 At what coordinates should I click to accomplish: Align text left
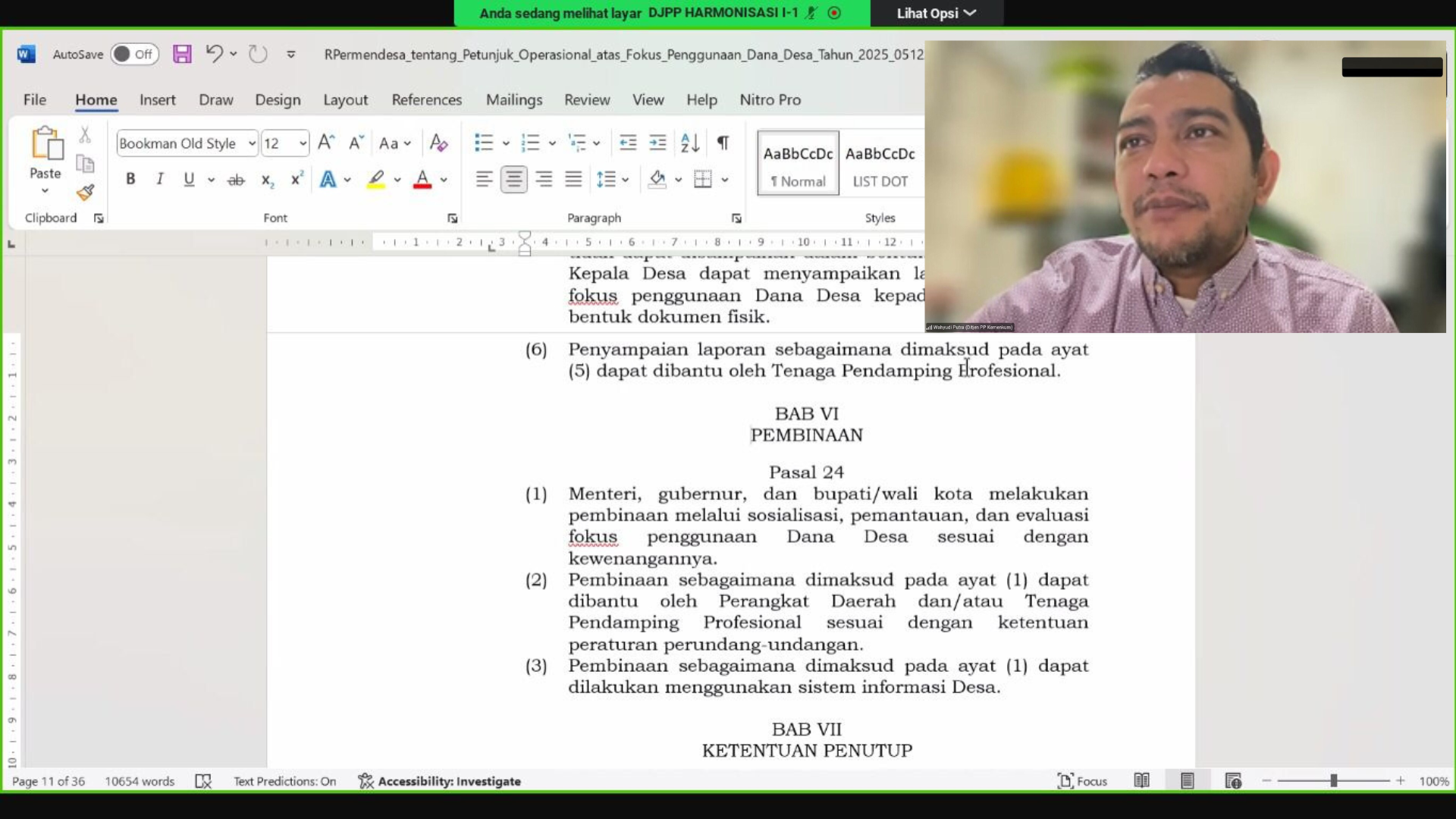click(x=484, y=180)
